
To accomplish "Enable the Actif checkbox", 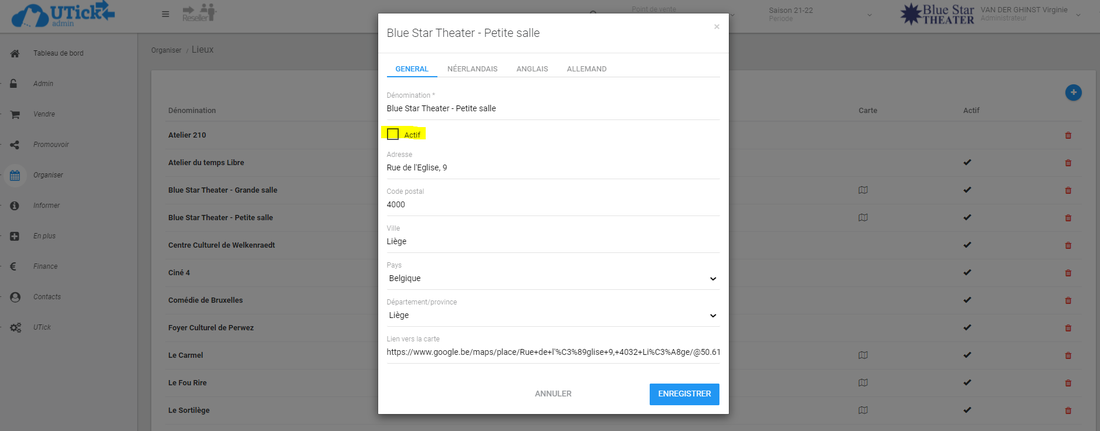I will pyautogui.click(x=393, y=134).
